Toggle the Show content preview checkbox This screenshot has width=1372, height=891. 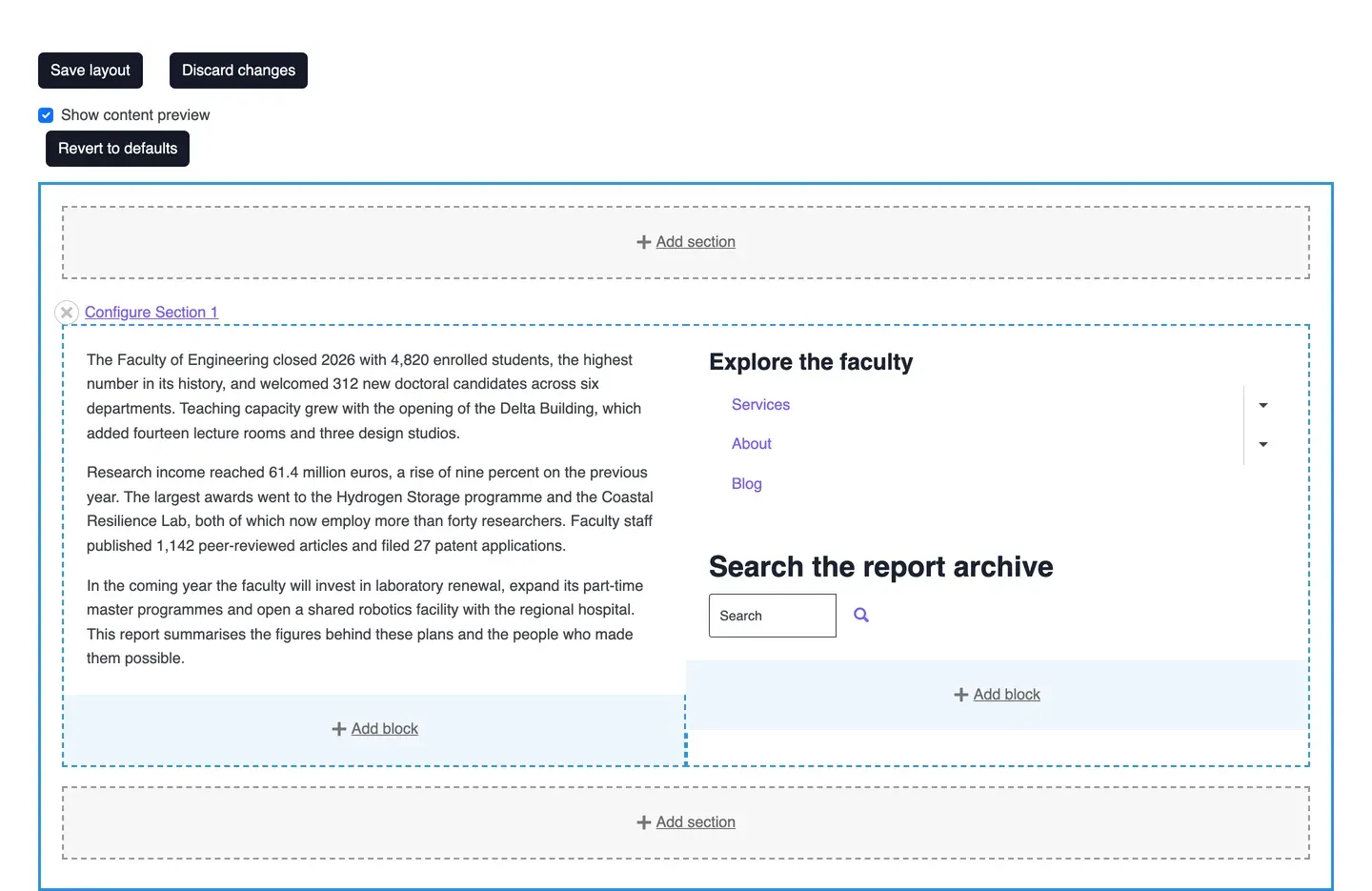tap(46, 115)
